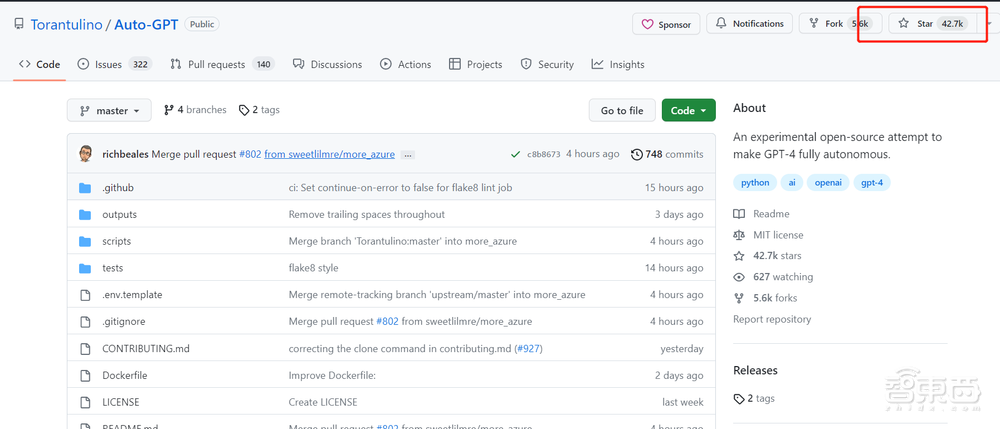Click richbeales avatar image
The height and width of the screenshot is (429, 1000).
click(86, 154)
